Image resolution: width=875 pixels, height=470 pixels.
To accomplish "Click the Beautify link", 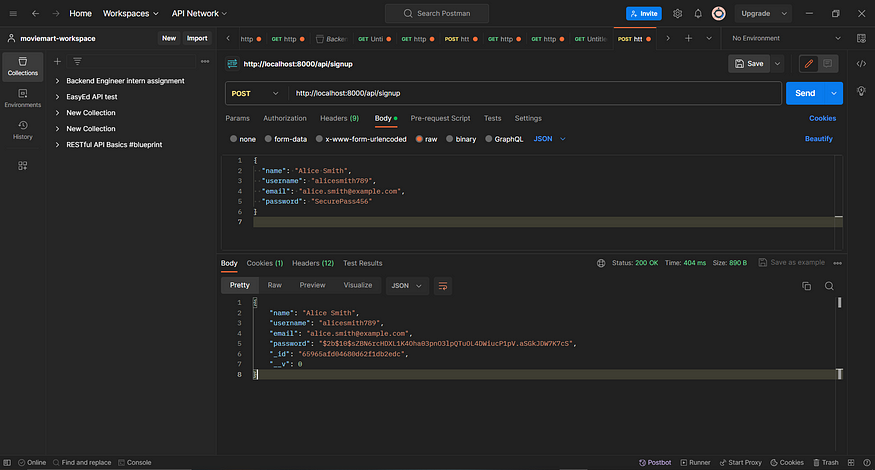I will pos(819,139).
